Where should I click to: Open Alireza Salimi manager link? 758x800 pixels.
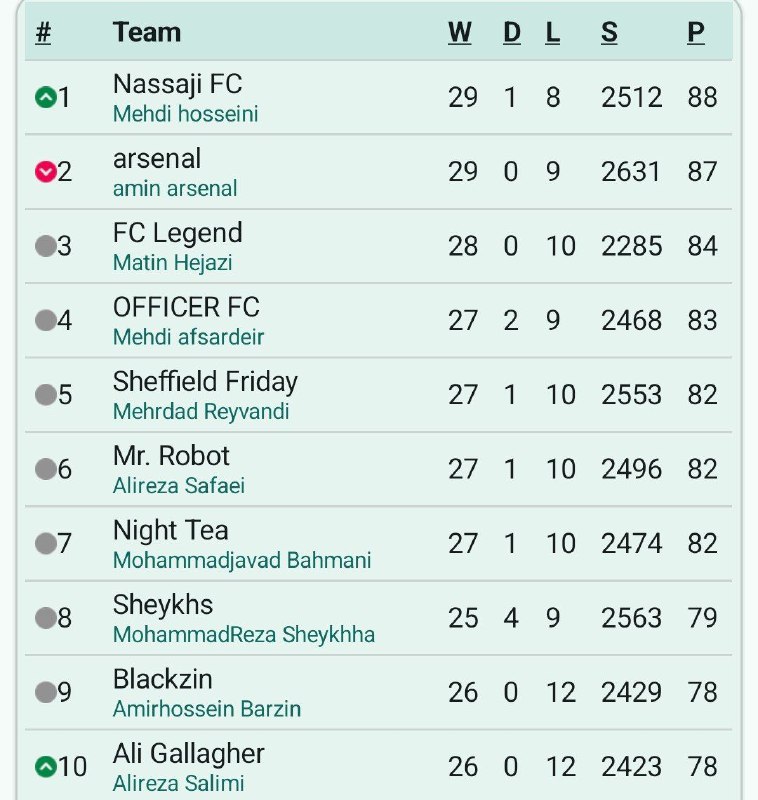tap(179, 783)
